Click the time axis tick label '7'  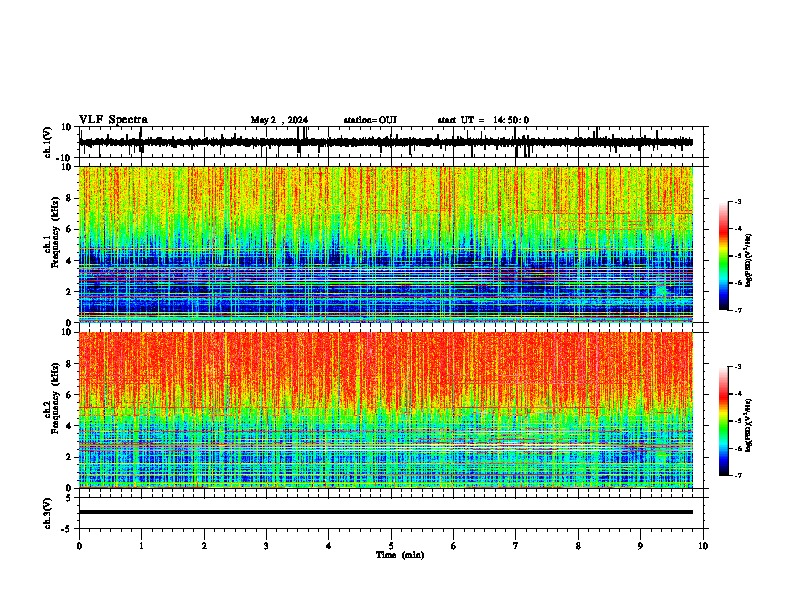pyautogui.click(x=516, y=546)
